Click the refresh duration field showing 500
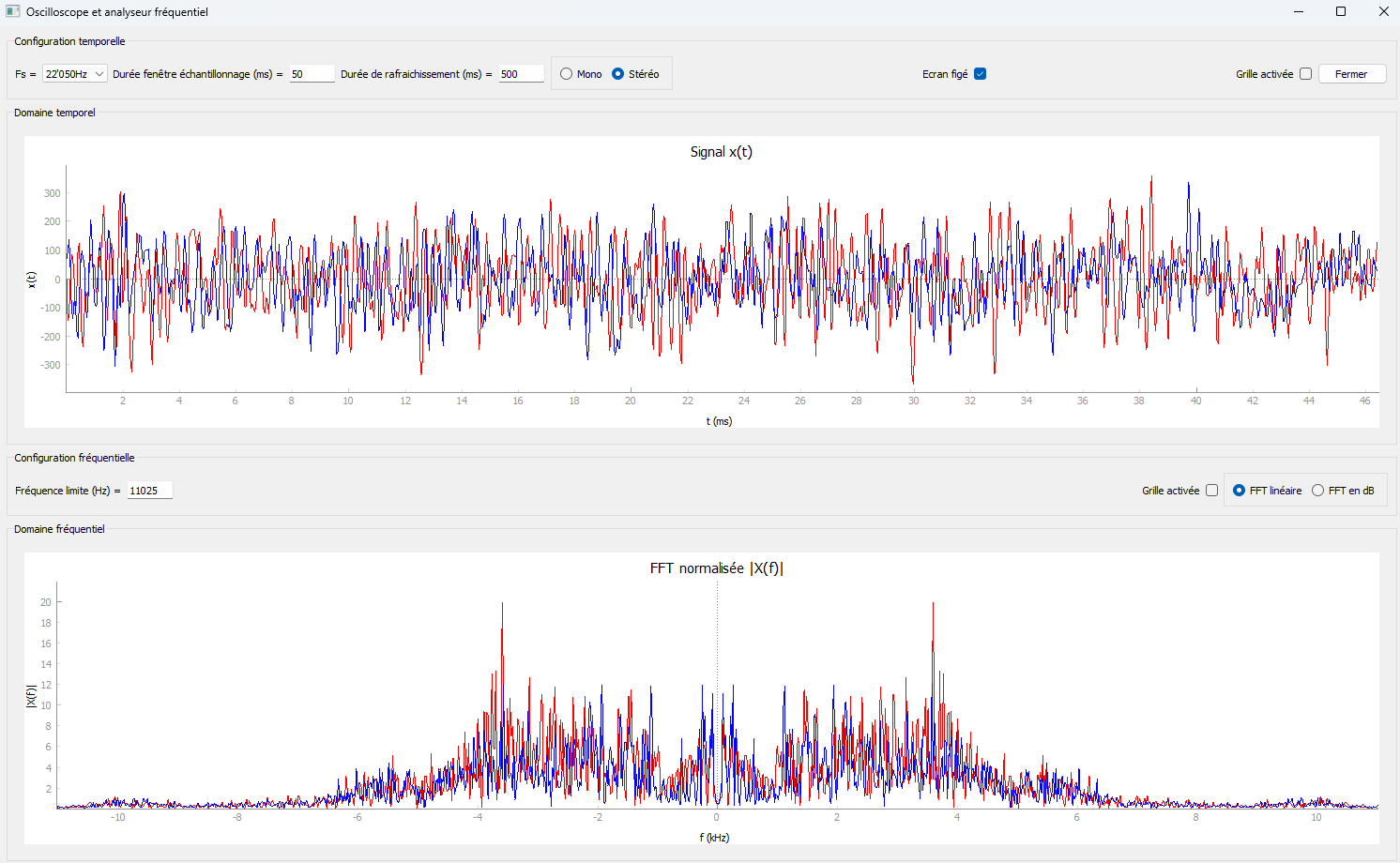 pyautogui.click(x=522, y=74)
